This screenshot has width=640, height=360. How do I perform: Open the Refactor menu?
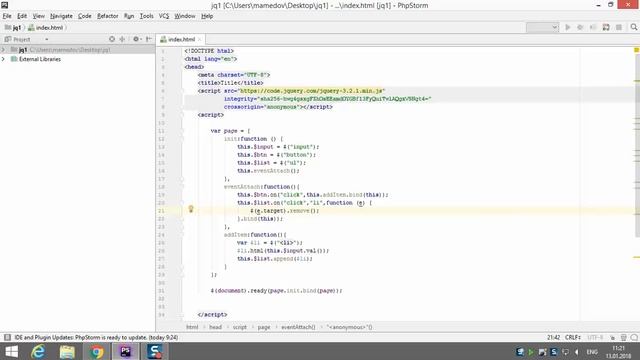coord(108,16)
